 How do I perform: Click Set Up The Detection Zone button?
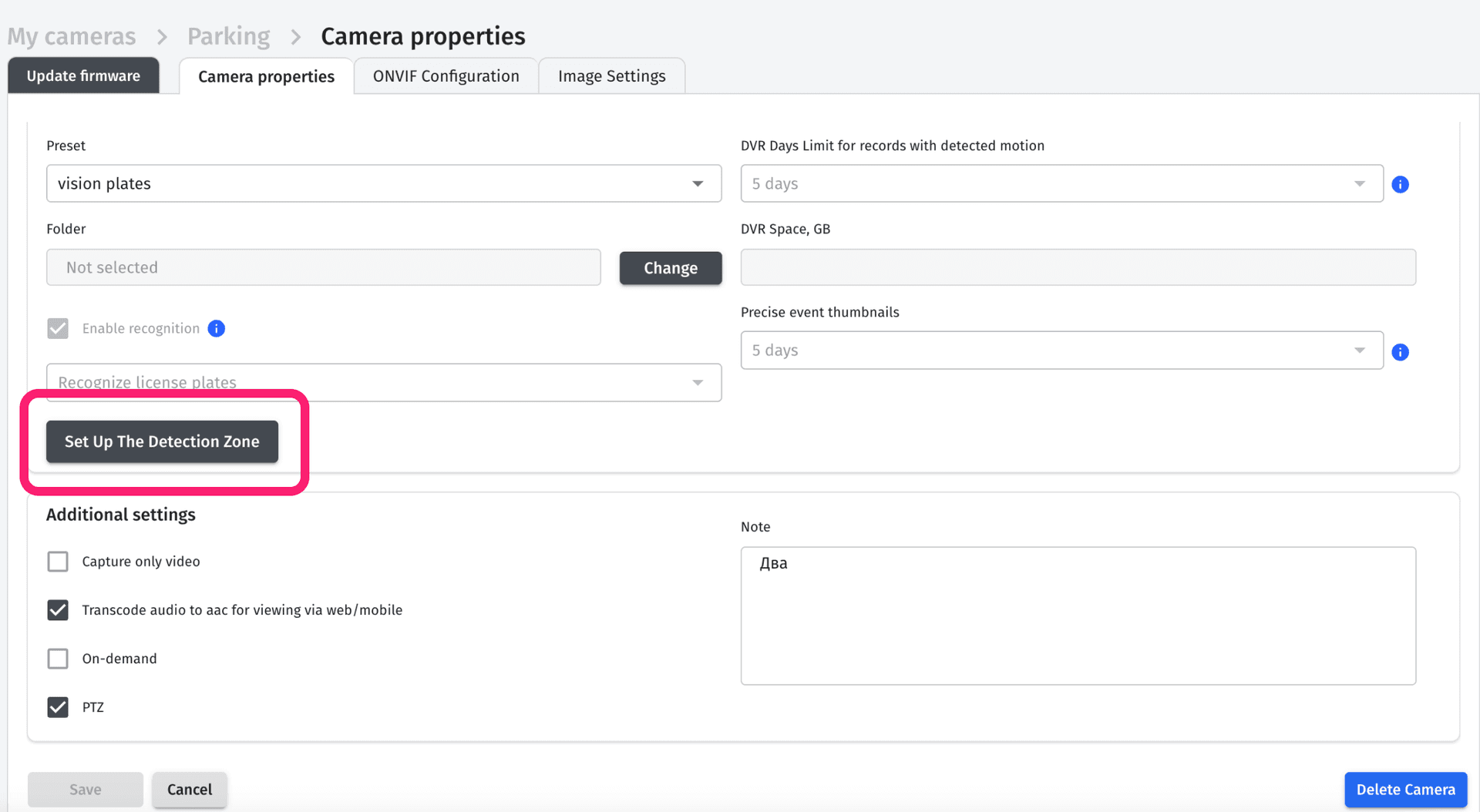coord(162,441)
